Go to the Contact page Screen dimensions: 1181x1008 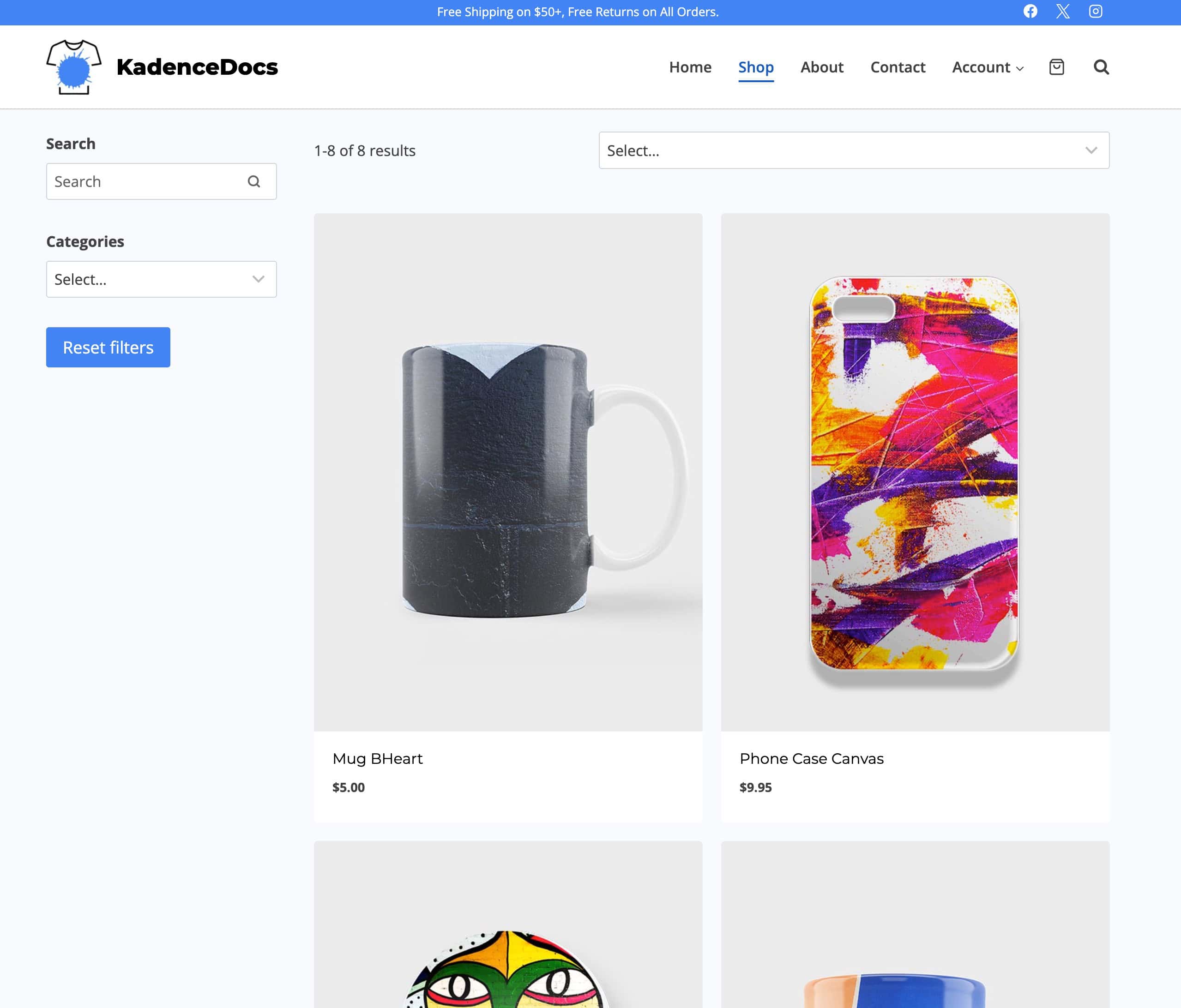[898, 67]
